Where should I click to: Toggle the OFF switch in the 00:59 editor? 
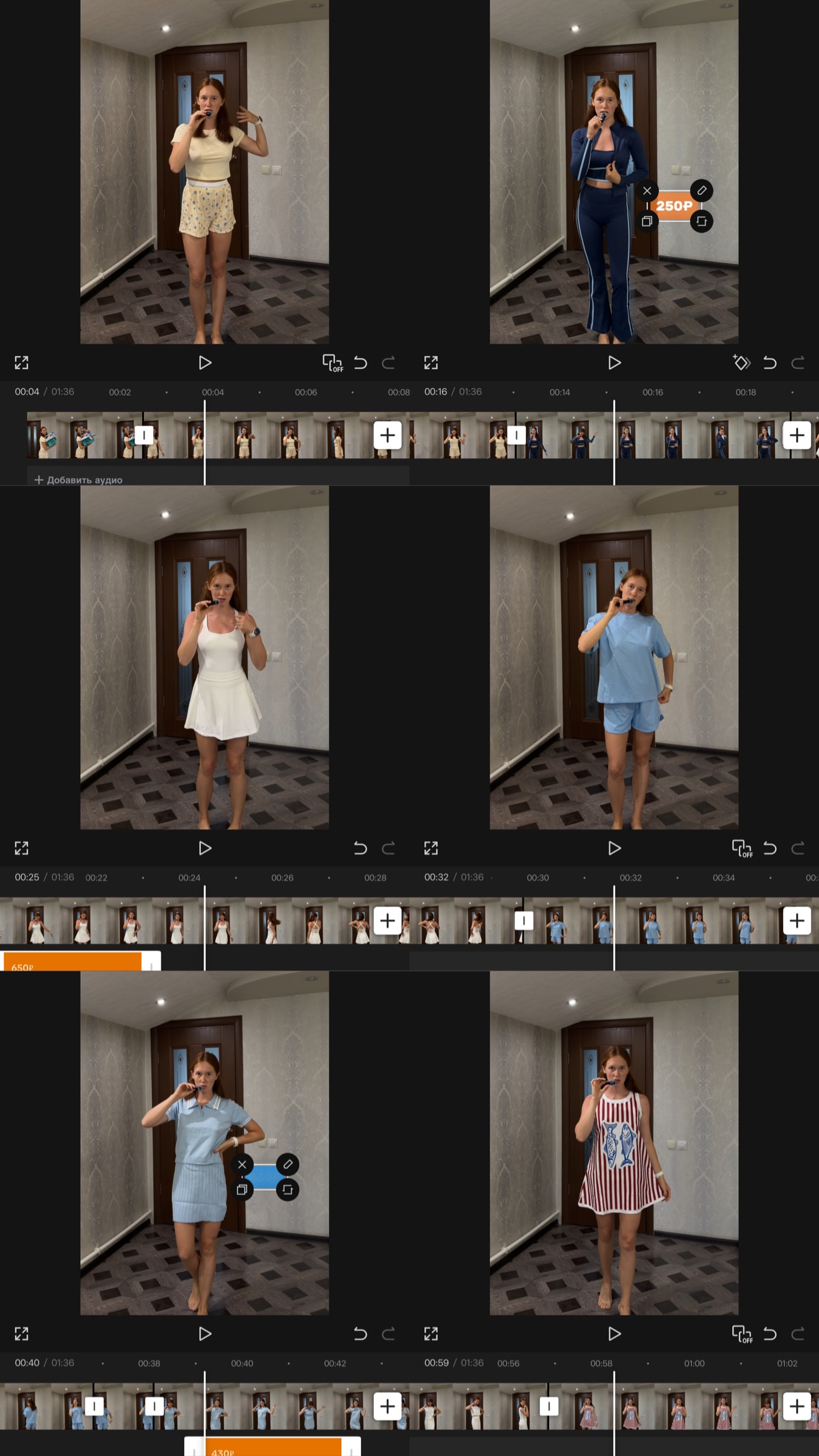coord(742,1334)
